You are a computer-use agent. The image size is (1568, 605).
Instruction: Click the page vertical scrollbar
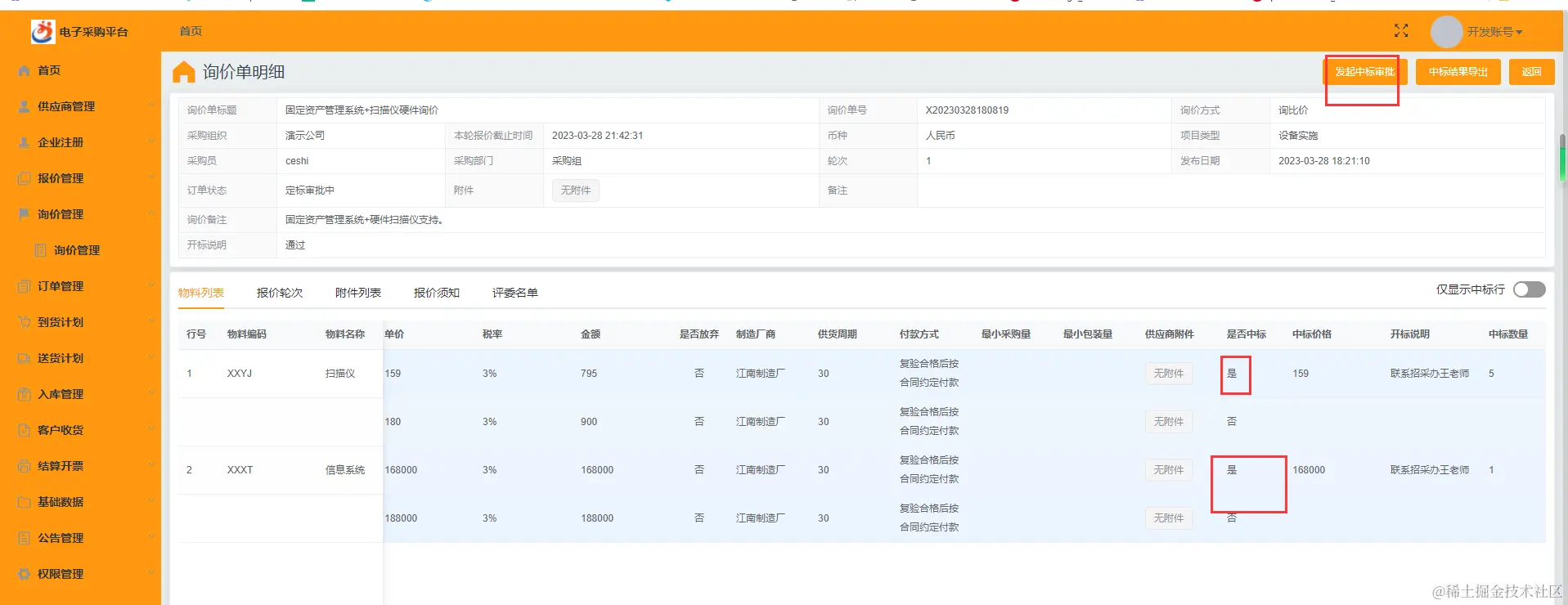1562,157
